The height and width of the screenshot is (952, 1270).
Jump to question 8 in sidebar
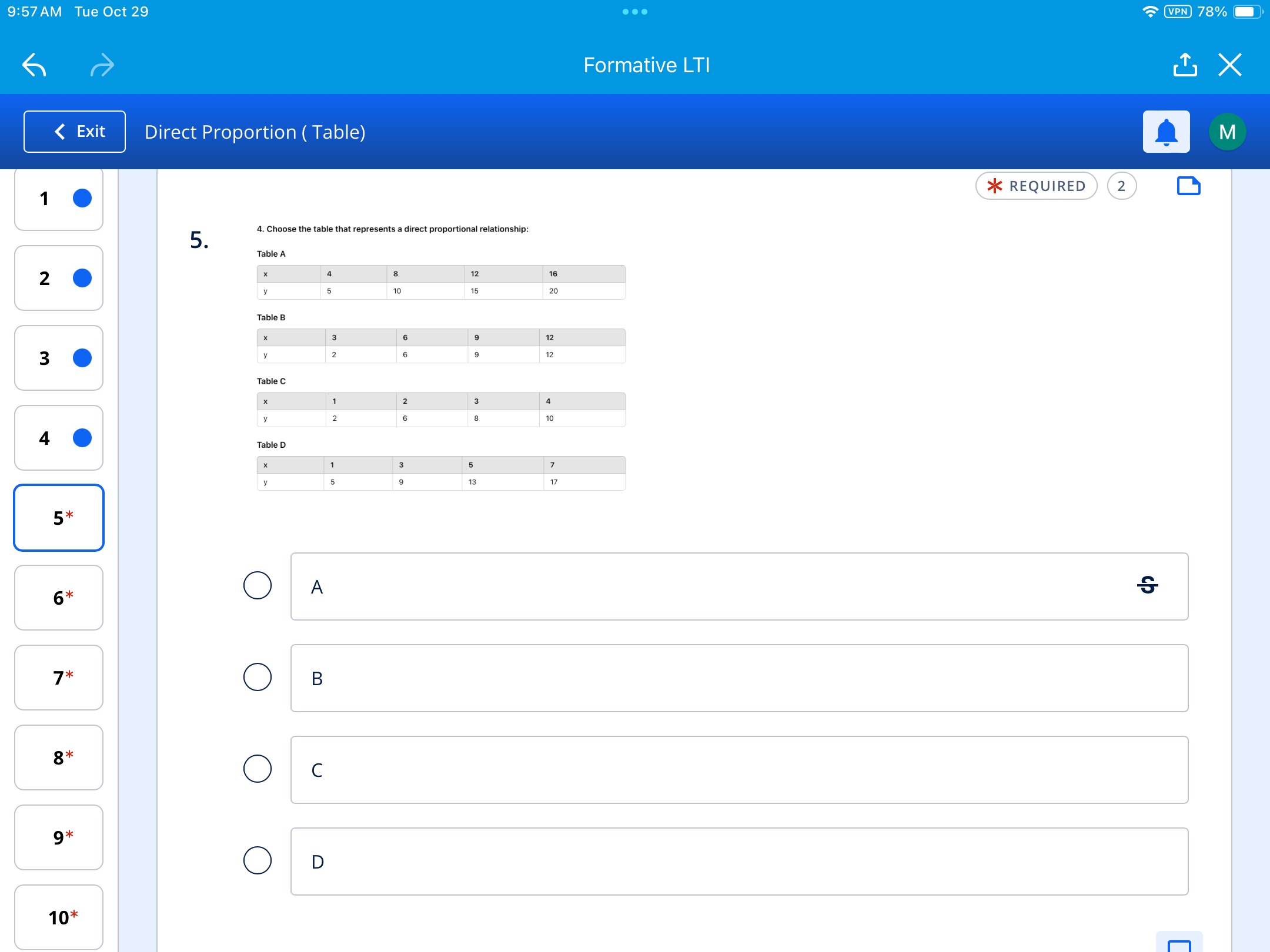[x=59, y=757]
